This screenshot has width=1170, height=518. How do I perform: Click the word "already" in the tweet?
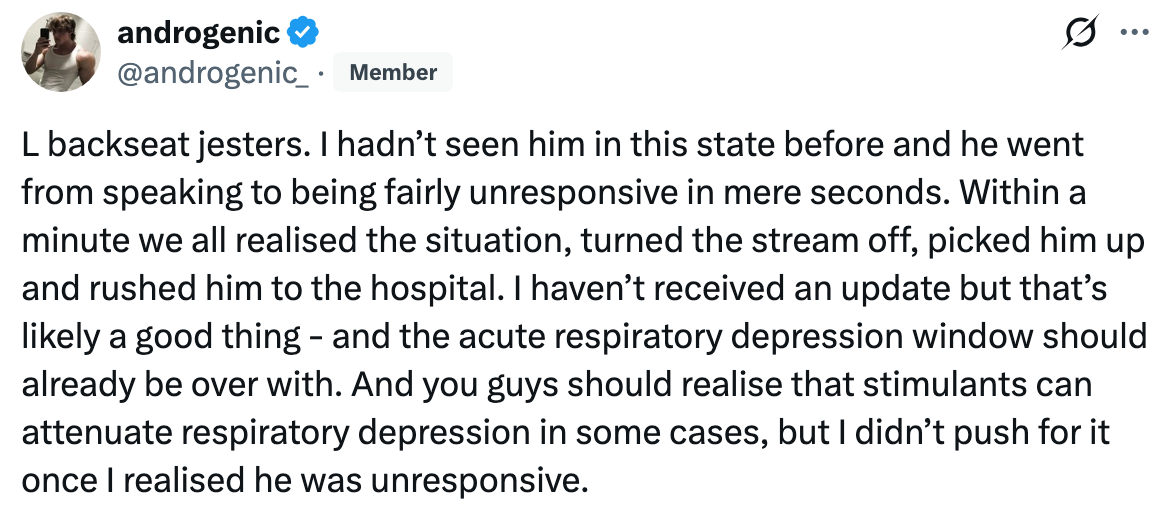coord(76,383)
